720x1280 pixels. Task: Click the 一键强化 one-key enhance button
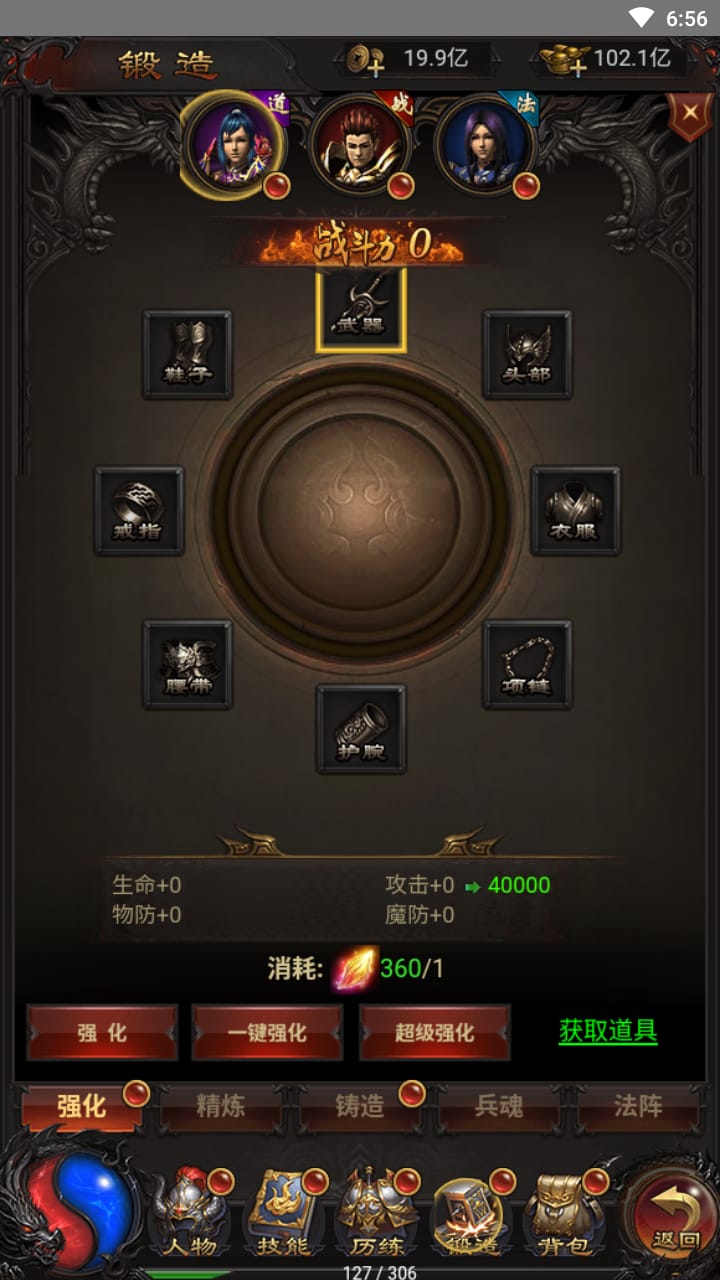[x=267, y=1033]
